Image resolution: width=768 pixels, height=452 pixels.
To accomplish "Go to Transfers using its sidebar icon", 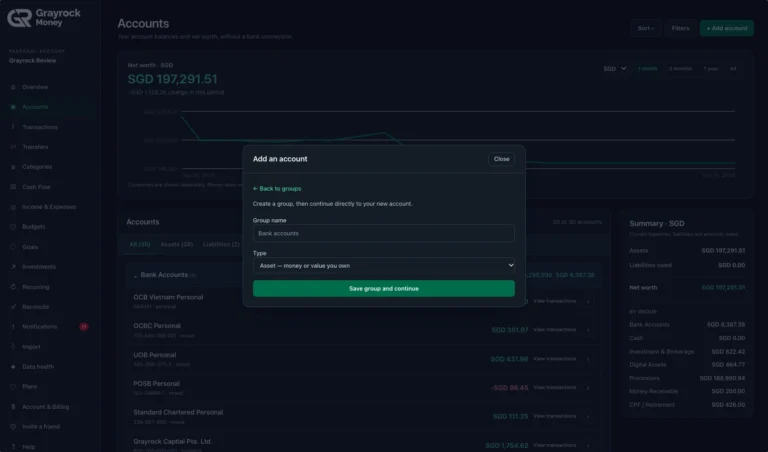I will click(x=13, y=147).
